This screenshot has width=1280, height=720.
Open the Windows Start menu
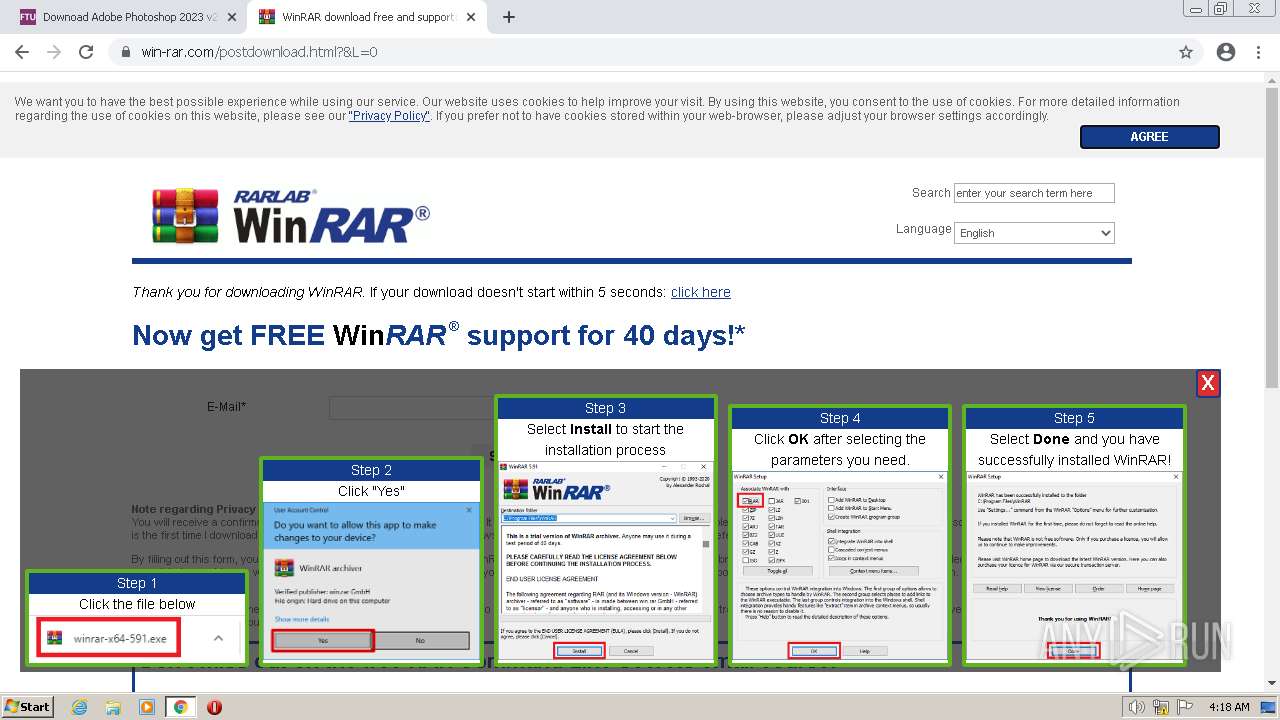point(28,706)
